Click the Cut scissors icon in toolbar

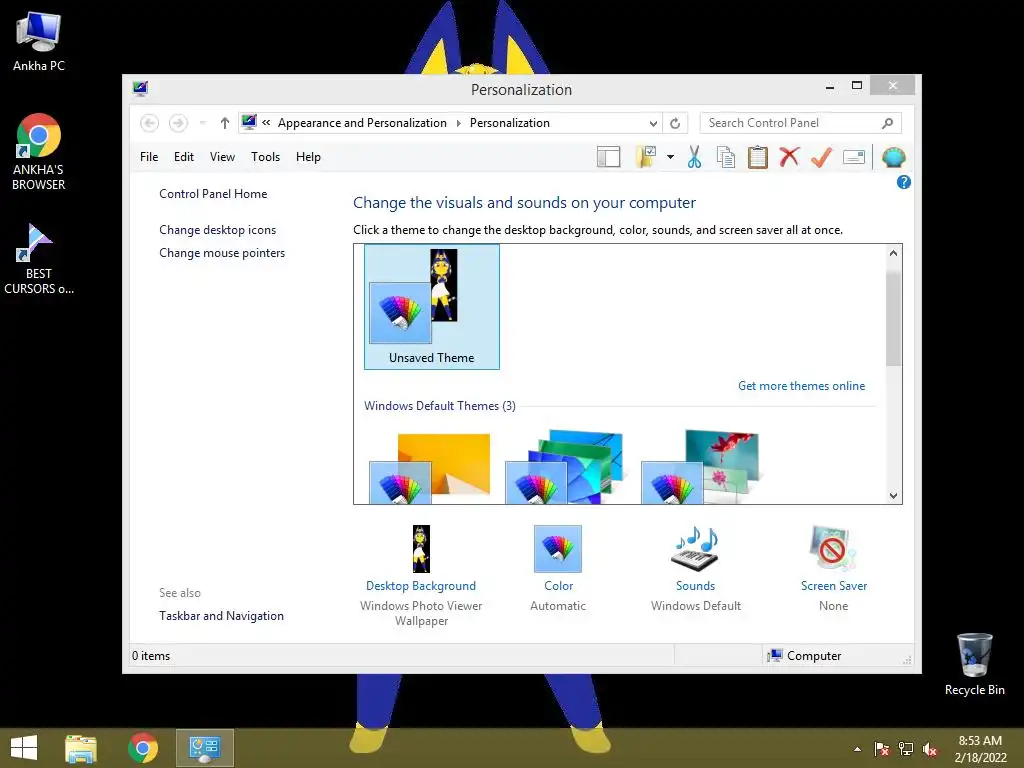click(694, 157)
